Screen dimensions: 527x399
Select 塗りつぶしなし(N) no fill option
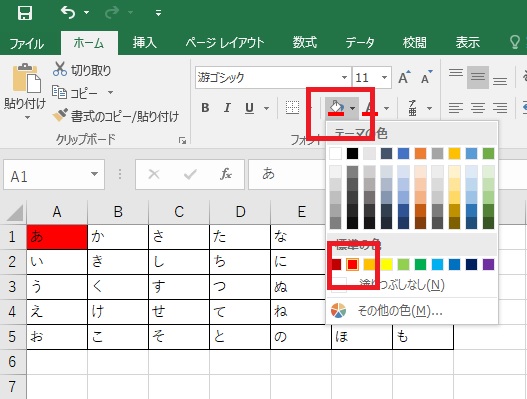(x=412, y=285)
